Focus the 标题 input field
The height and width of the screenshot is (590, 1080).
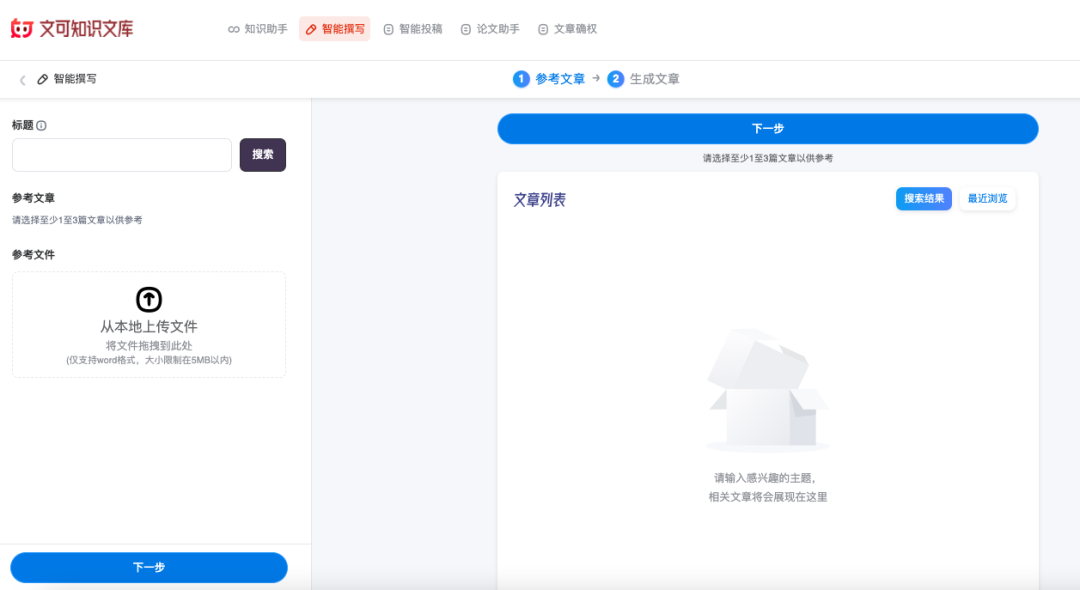122,155
